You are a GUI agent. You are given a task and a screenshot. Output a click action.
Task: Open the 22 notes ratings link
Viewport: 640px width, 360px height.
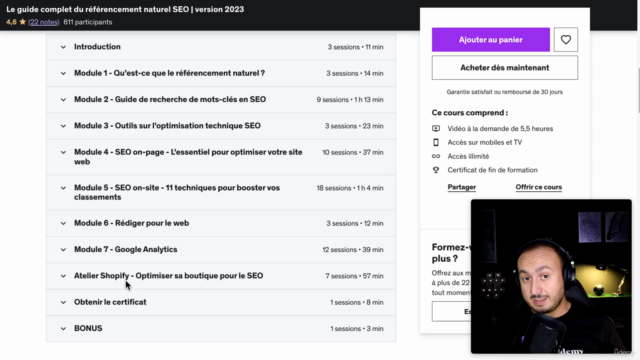pos(44,22)
